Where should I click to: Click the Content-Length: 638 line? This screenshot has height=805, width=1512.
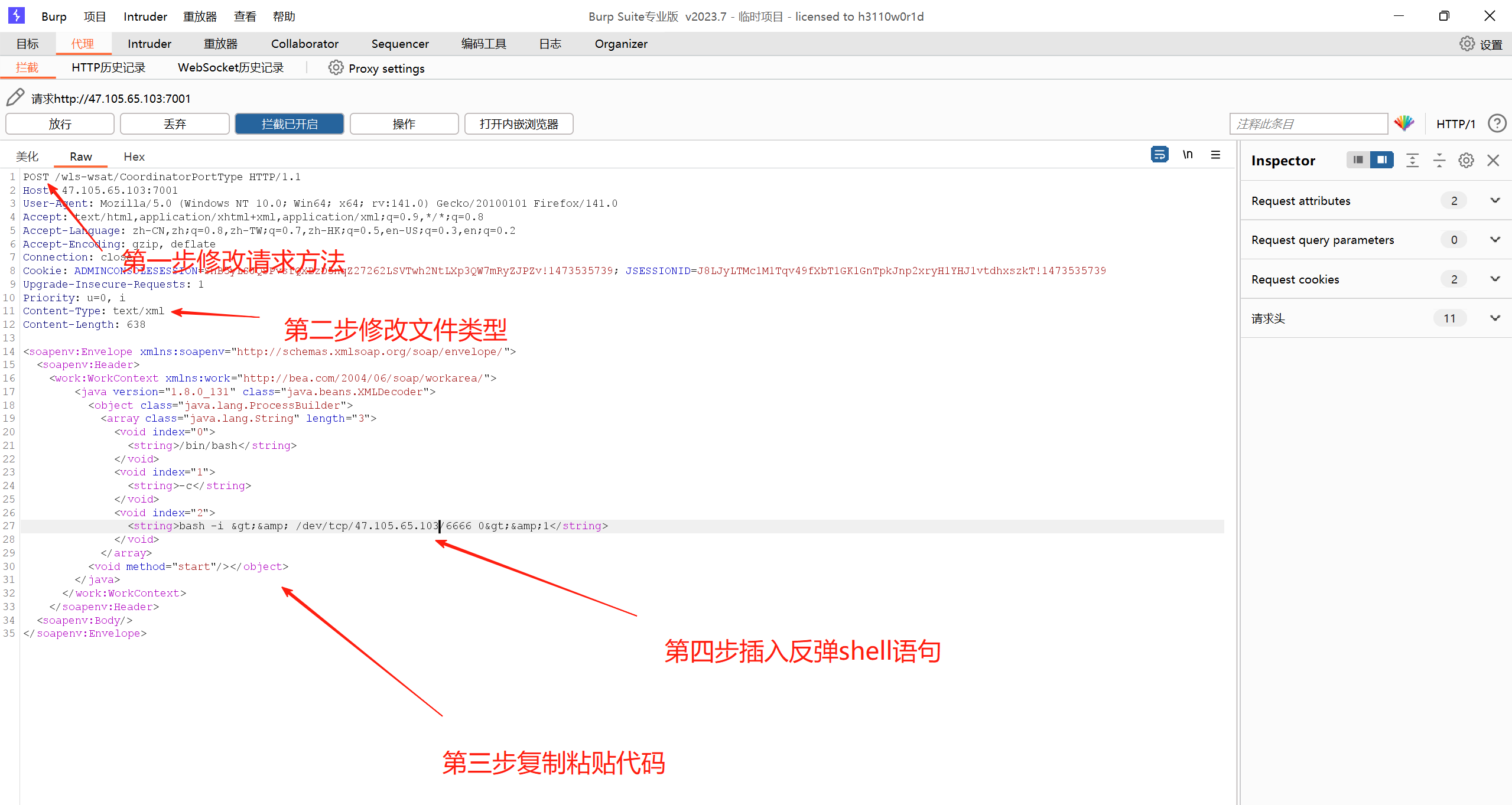84,324
